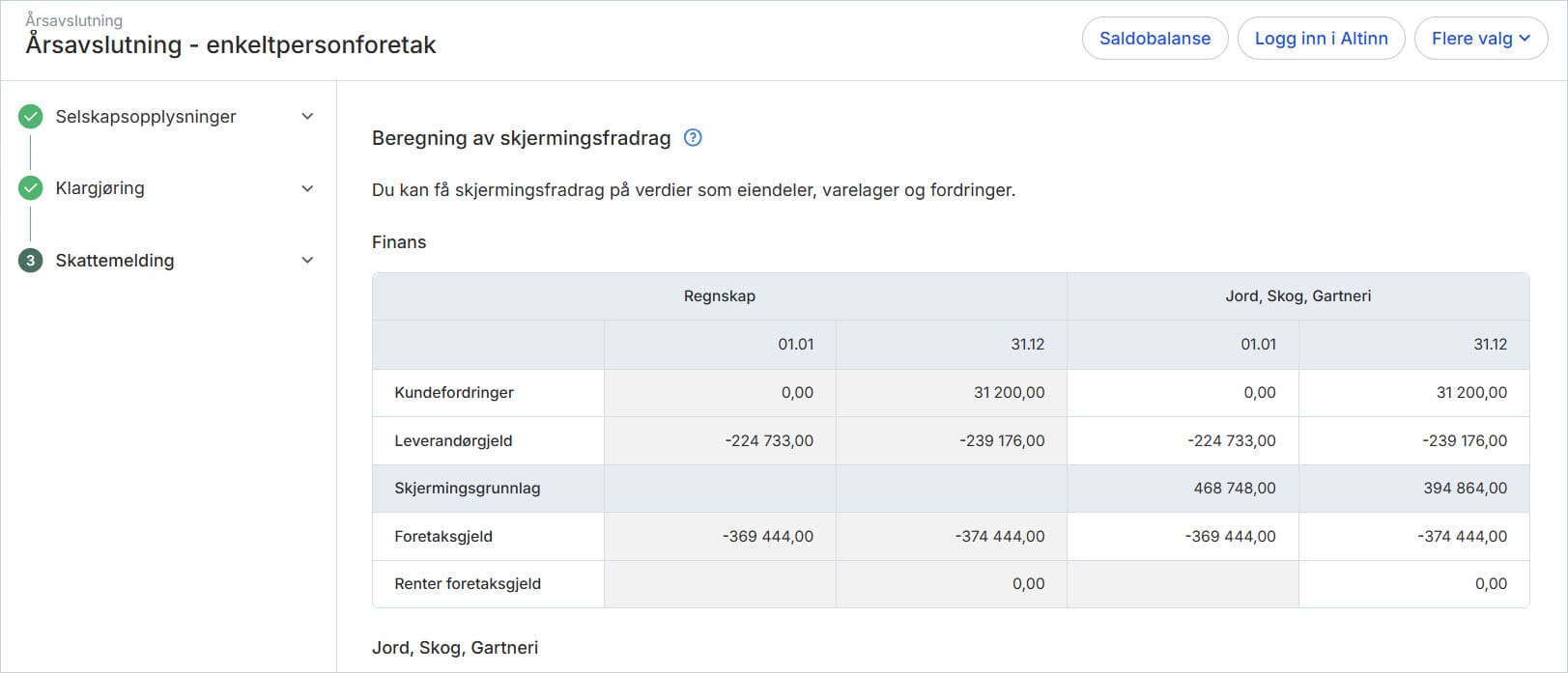Open the Saldobalanse view
The height and width of the screenshot is (673, 1568).
click(x=1155, y=39)
